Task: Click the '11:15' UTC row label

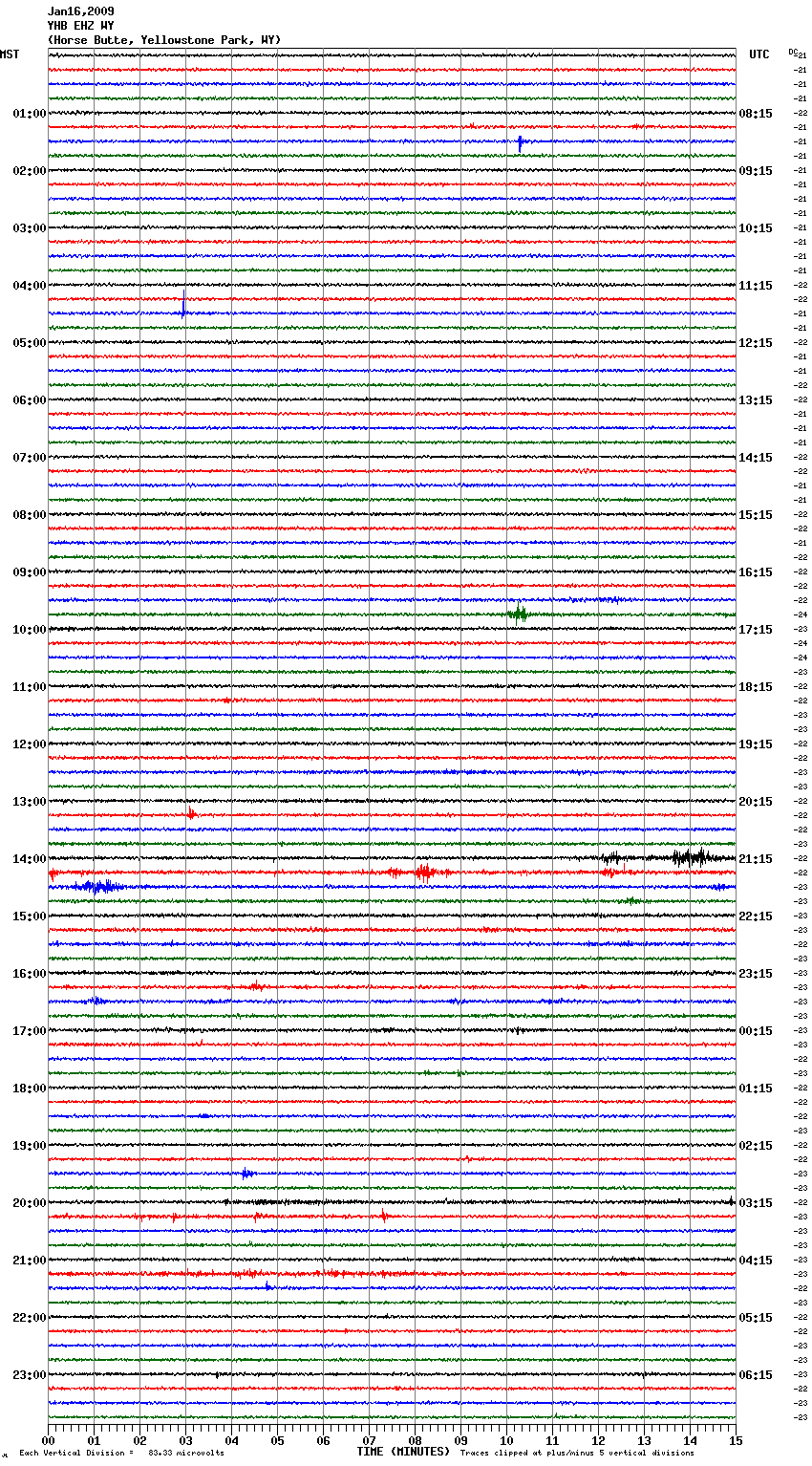Action: (756, 286)
